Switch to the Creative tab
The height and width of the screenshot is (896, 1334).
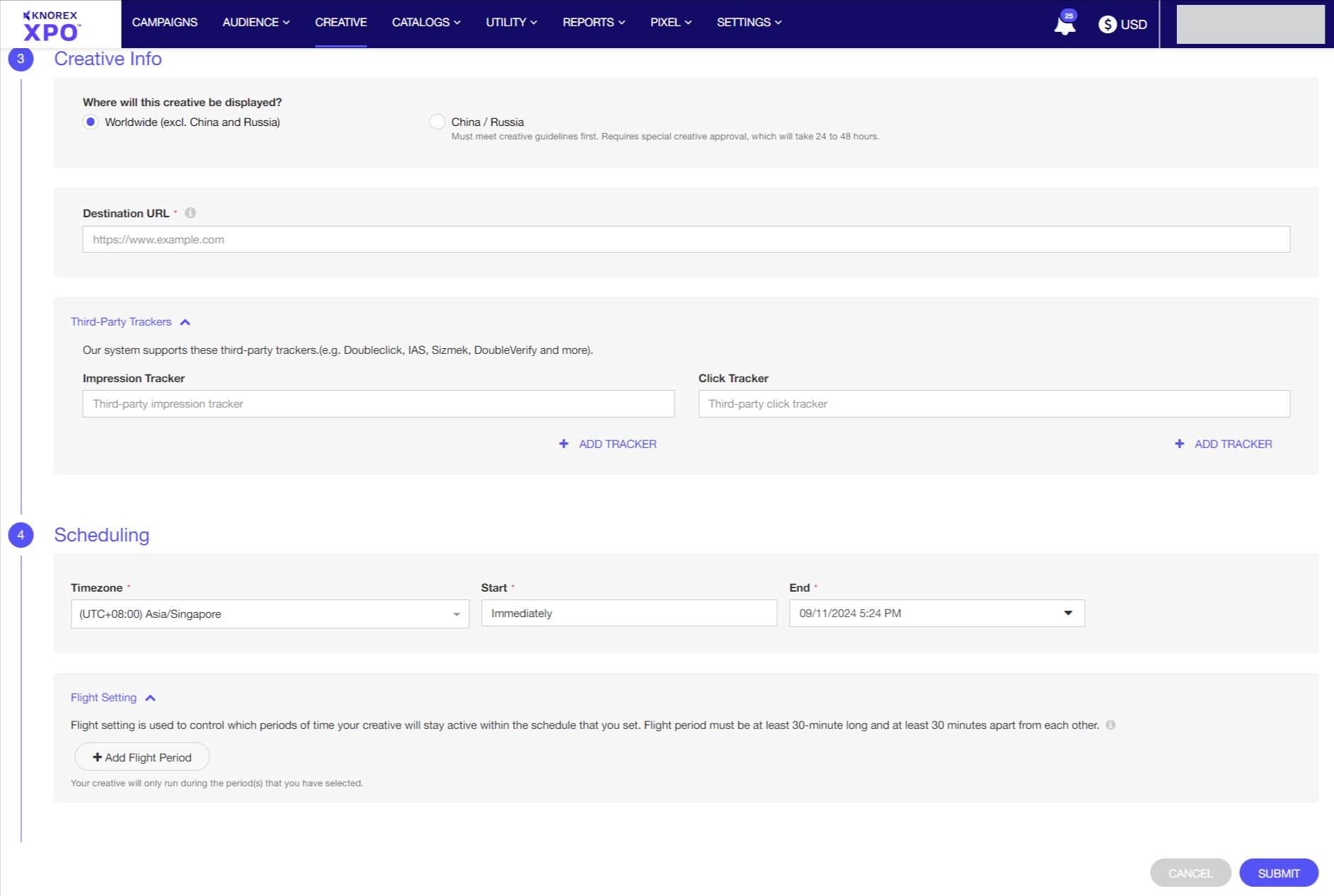point(341,22)
